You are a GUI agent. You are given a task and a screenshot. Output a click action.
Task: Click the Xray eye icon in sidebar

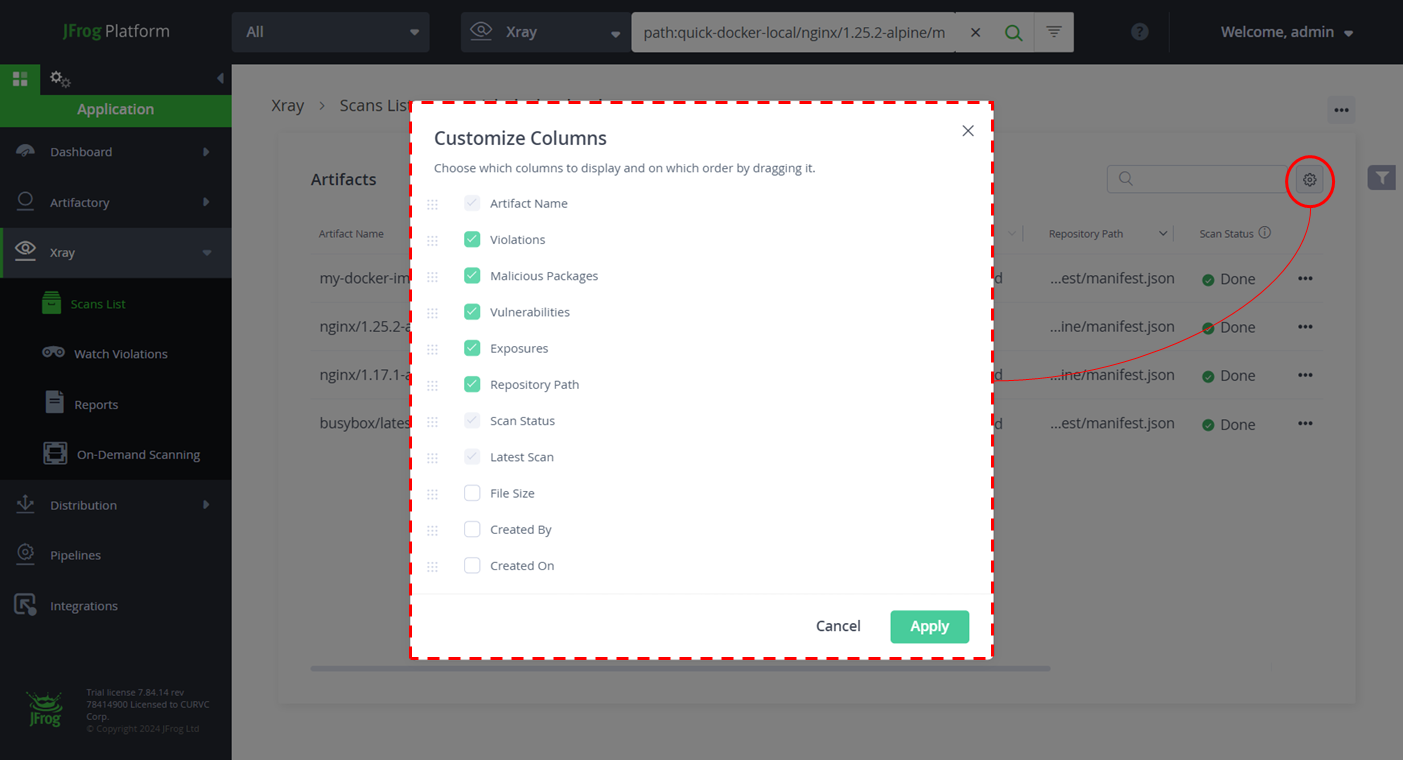[25, 251]
